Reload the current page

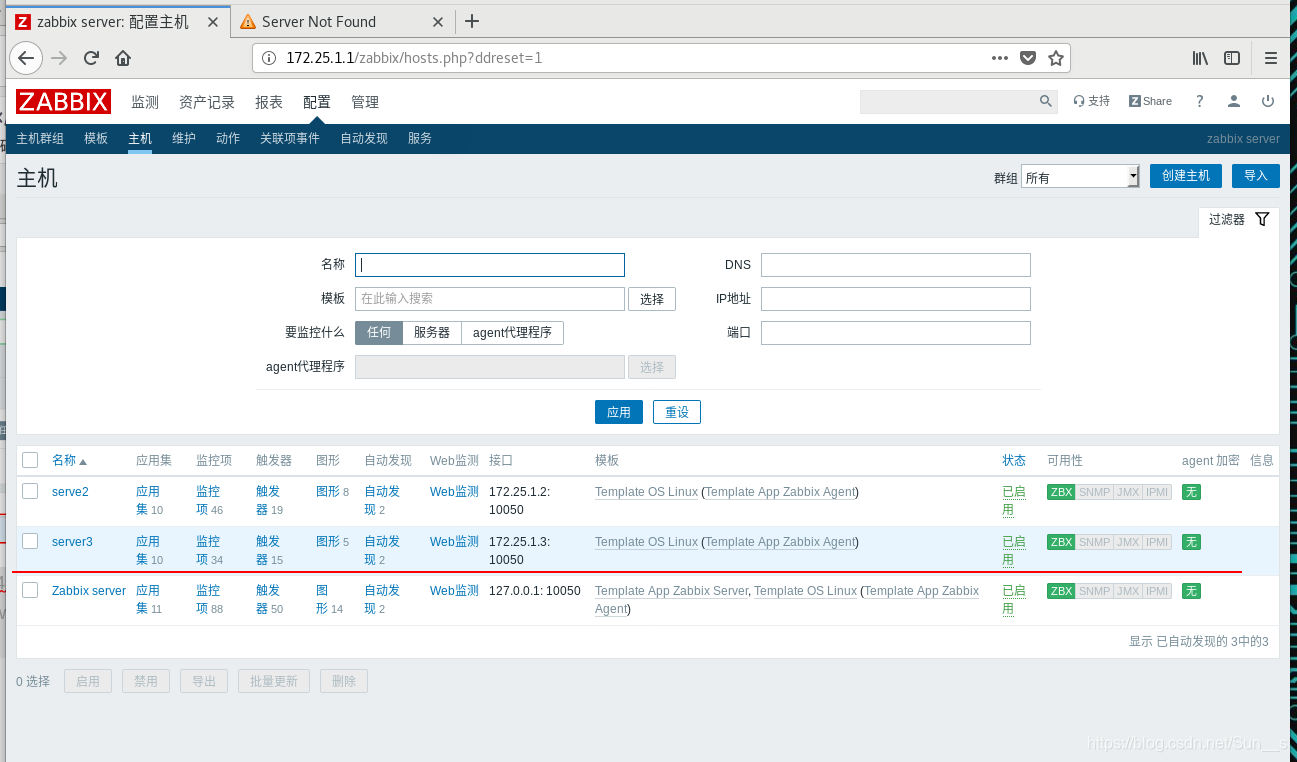[x=91, y=58]
